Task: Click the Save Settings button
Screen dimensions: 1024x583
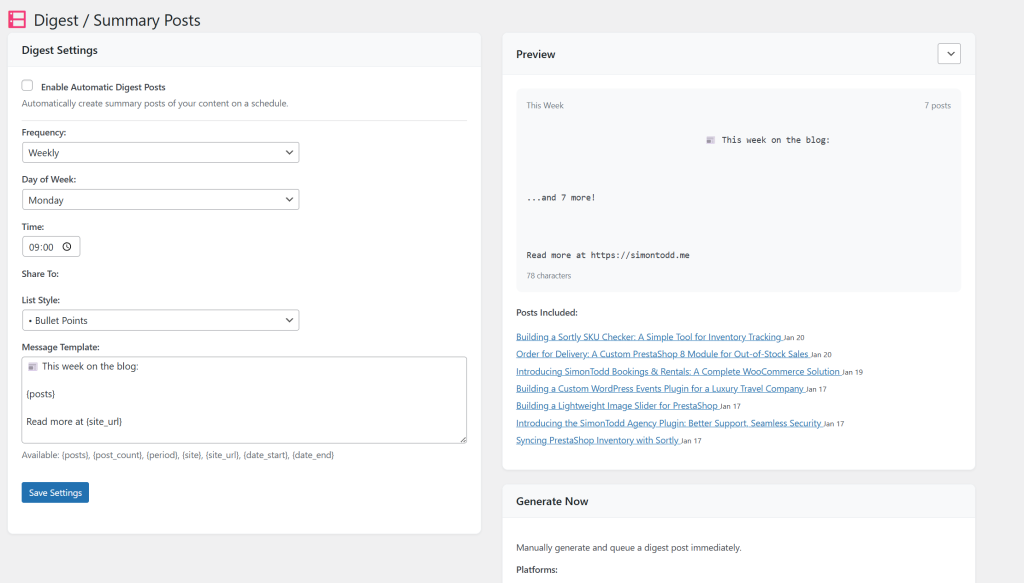Action: [x=55, y=493]
